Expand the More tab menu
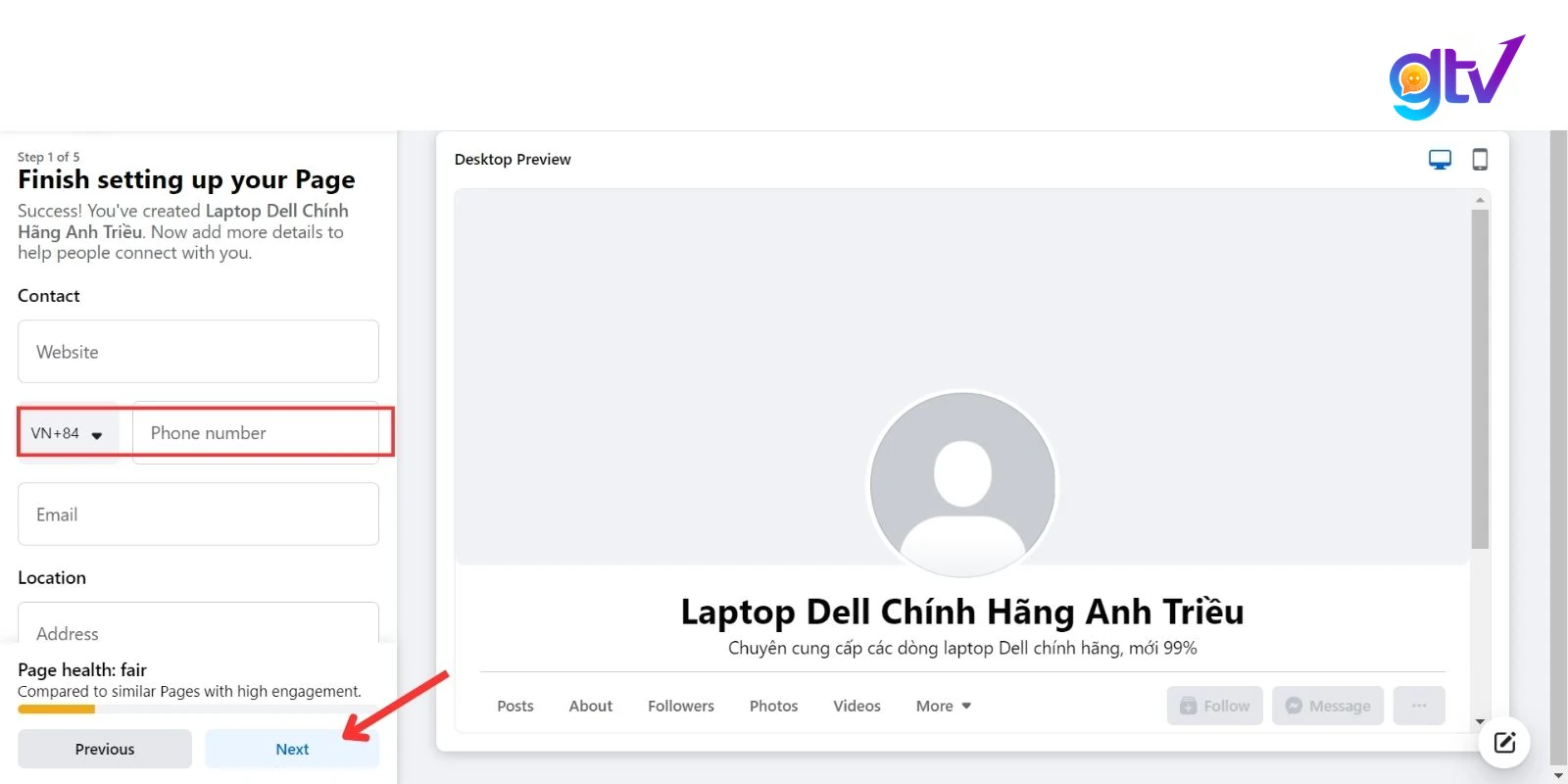This screenshot has width=1568, height=784. [944, 706]
